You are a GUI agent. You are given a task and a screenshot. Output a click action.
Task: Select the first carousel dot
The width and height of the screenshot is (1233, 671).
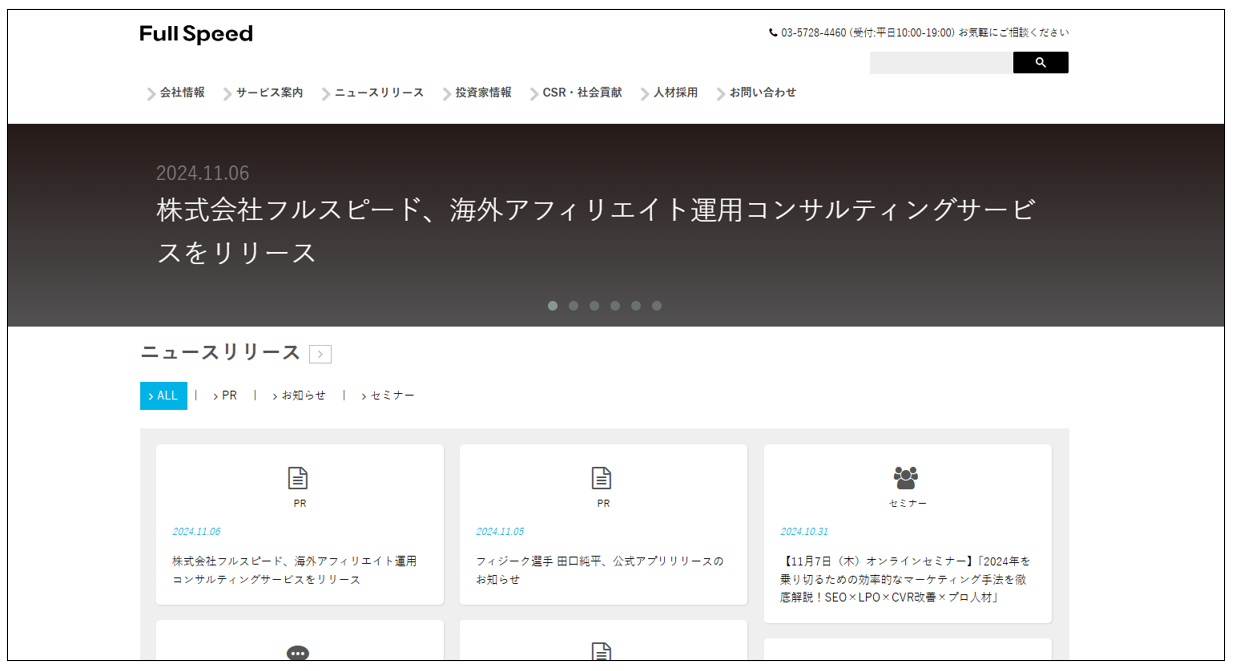[x=553, y=306]
